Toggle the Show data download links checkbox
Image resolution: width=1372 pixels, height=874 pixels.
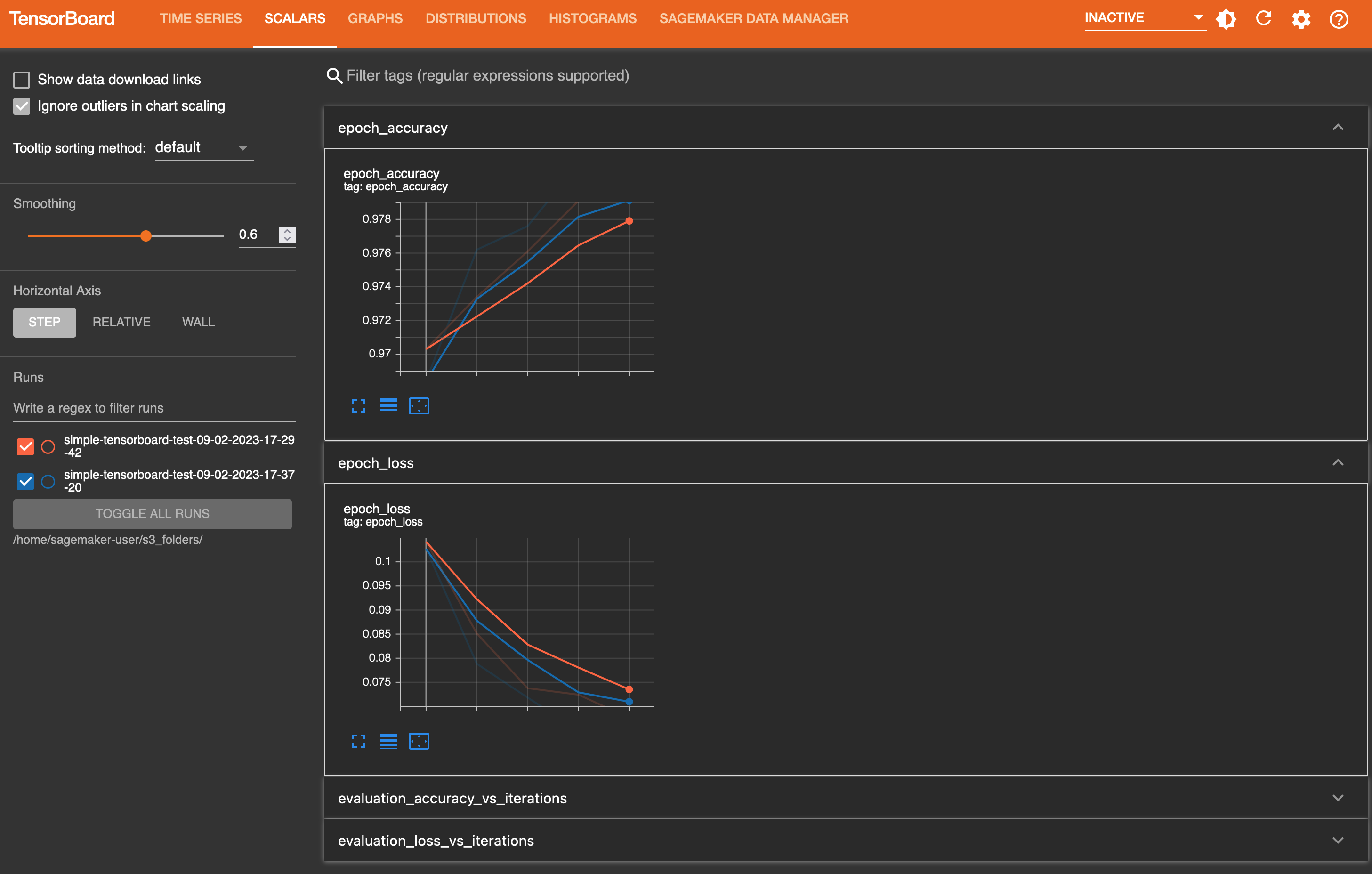[21, 79]
